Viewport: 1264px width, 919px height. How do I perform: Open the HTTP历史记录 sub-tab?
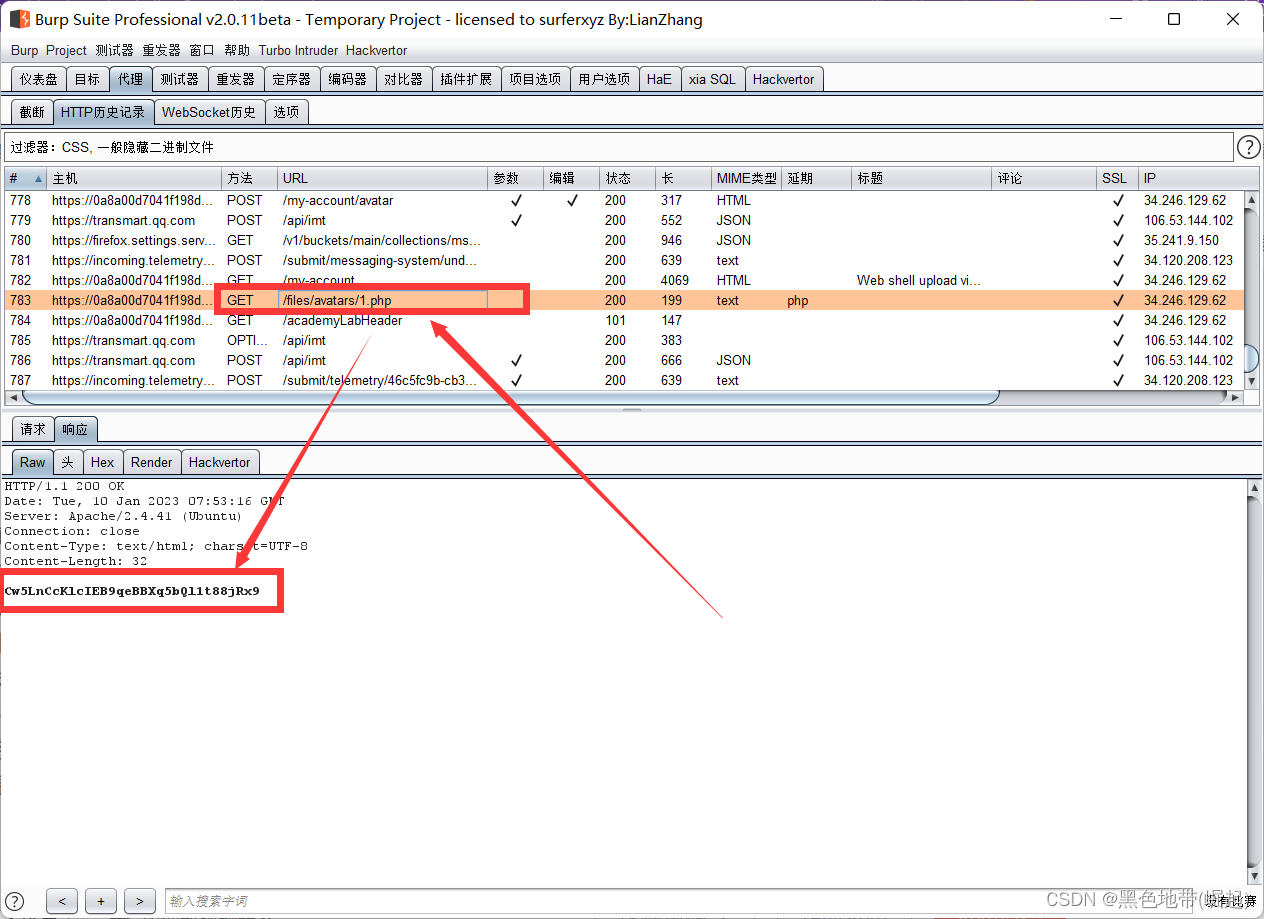(103, 112)
